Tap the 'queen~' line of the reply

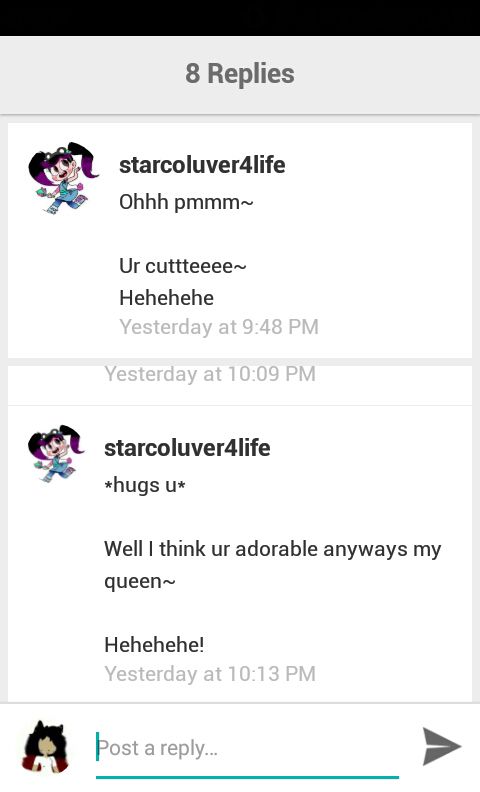139,581
